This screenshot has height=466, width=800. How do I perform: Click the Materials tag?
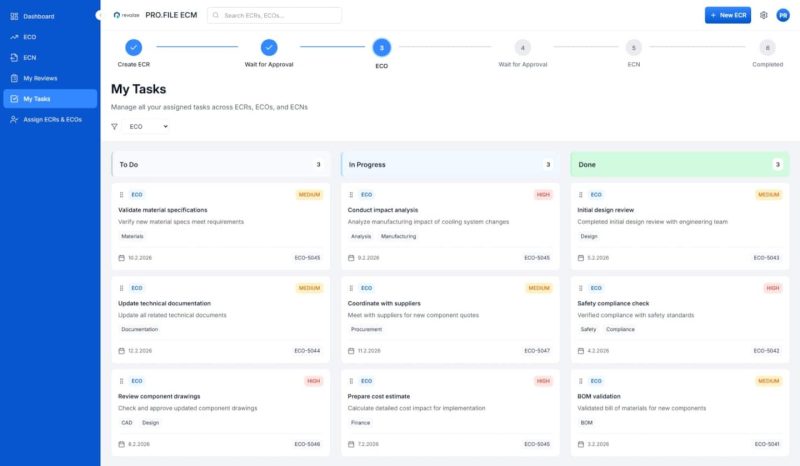tap(132, 236)
